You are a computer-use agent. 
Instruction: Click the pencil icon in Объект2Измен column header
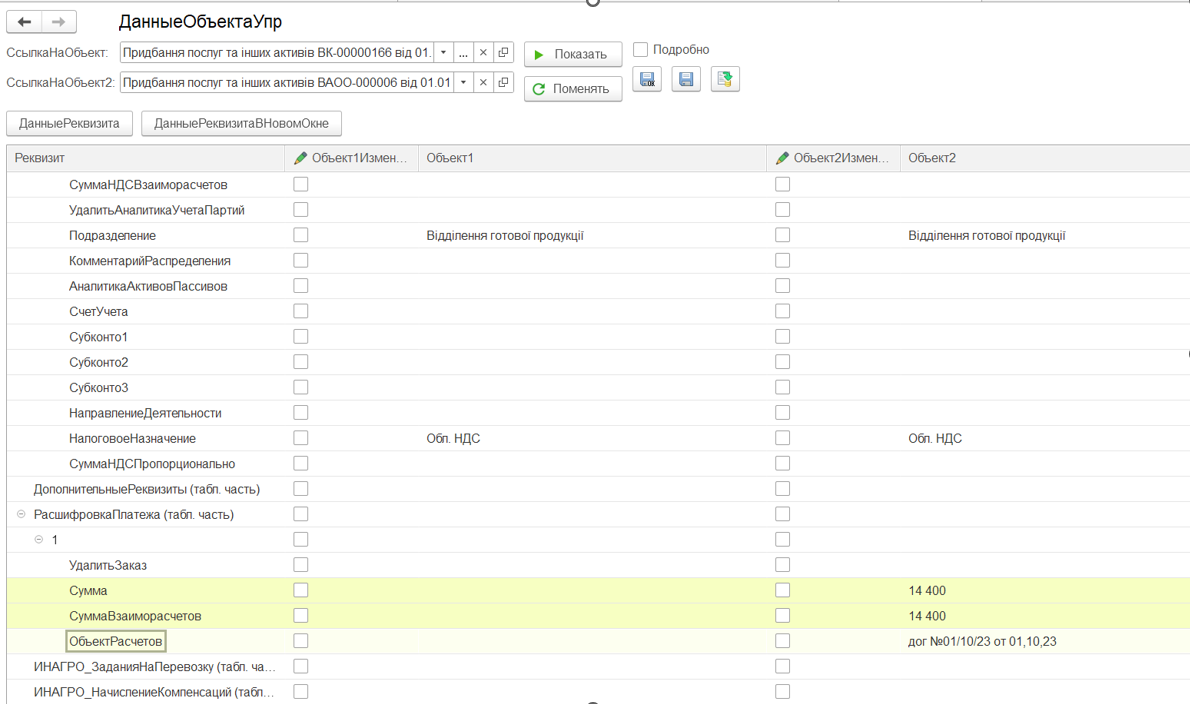tap(782, 158)
